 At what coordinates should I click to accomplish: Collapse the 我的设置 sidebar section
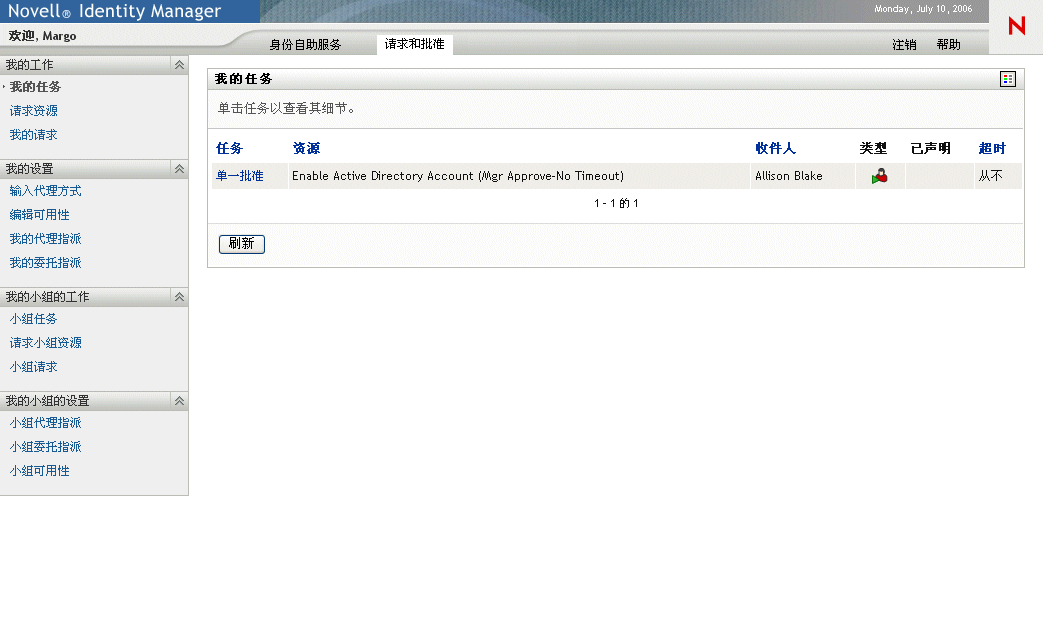(178, 168)
